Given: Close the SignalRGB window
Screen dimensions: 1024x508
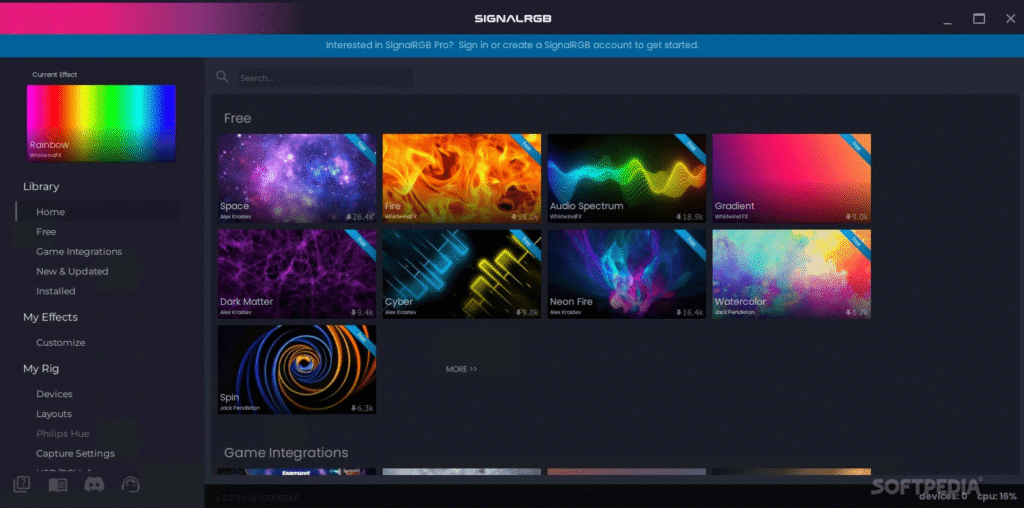Looking at the screenshot, I should pos(1010,19).
